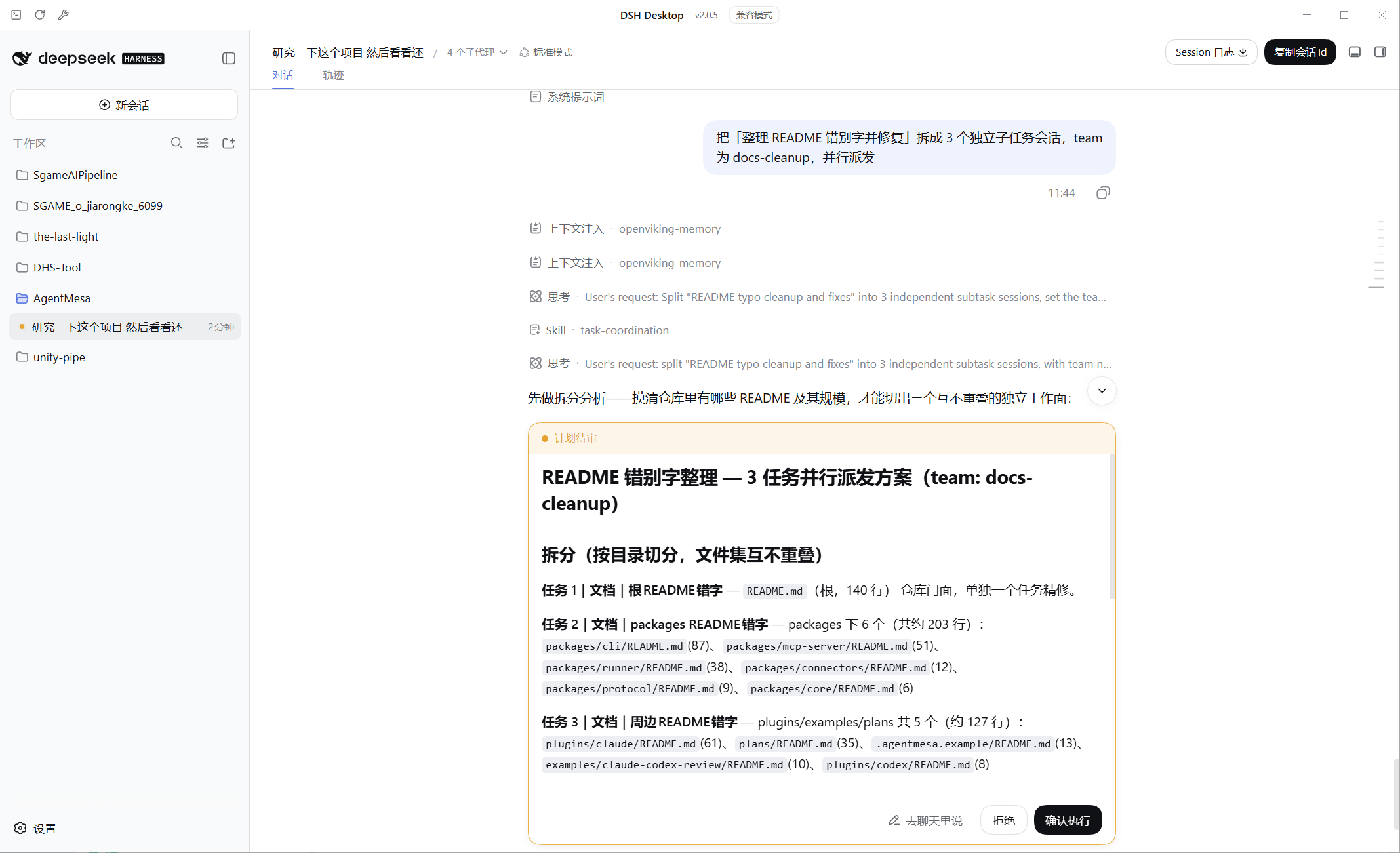Viewport: 1400px width, 853px height.
Task: Add a new workspace folder icon
Action: [x=228, y=143]
